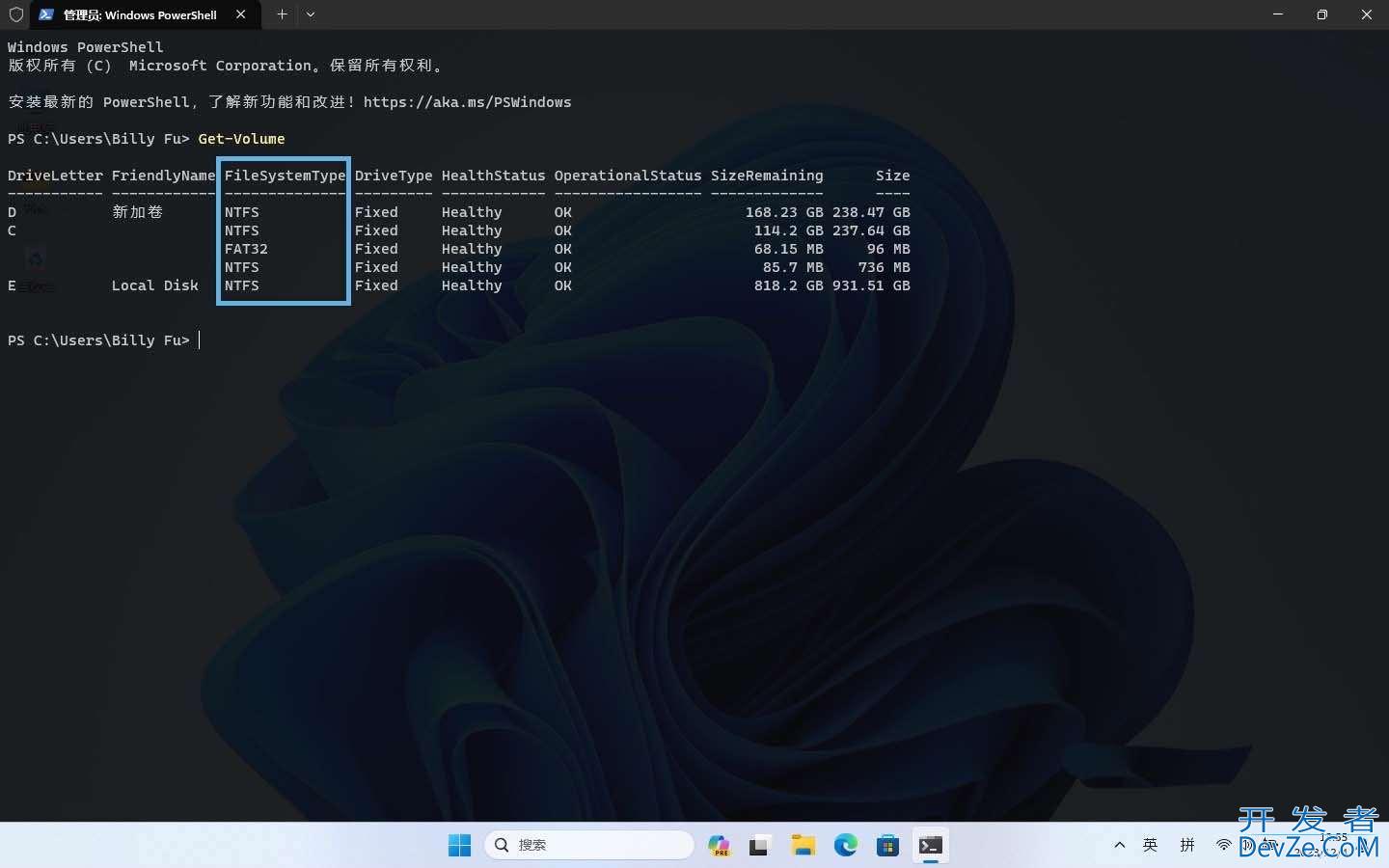Image resolution: width=1389 pixels, height=868 pixels.
Task: Click the shield icon in title bar
Action: 15,14
